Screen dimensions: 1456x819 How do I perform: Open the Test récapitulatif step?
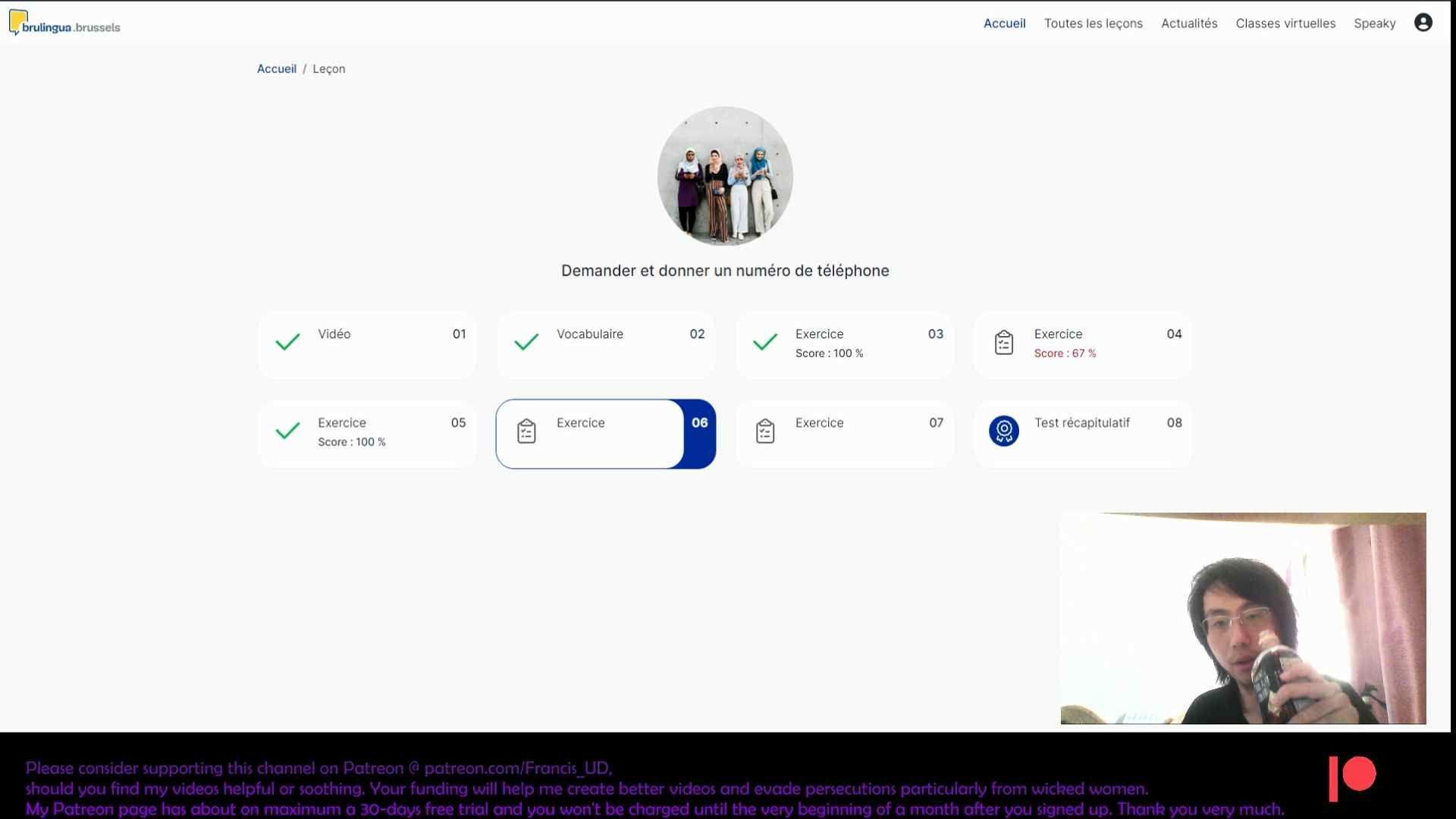click(1084, 434)
